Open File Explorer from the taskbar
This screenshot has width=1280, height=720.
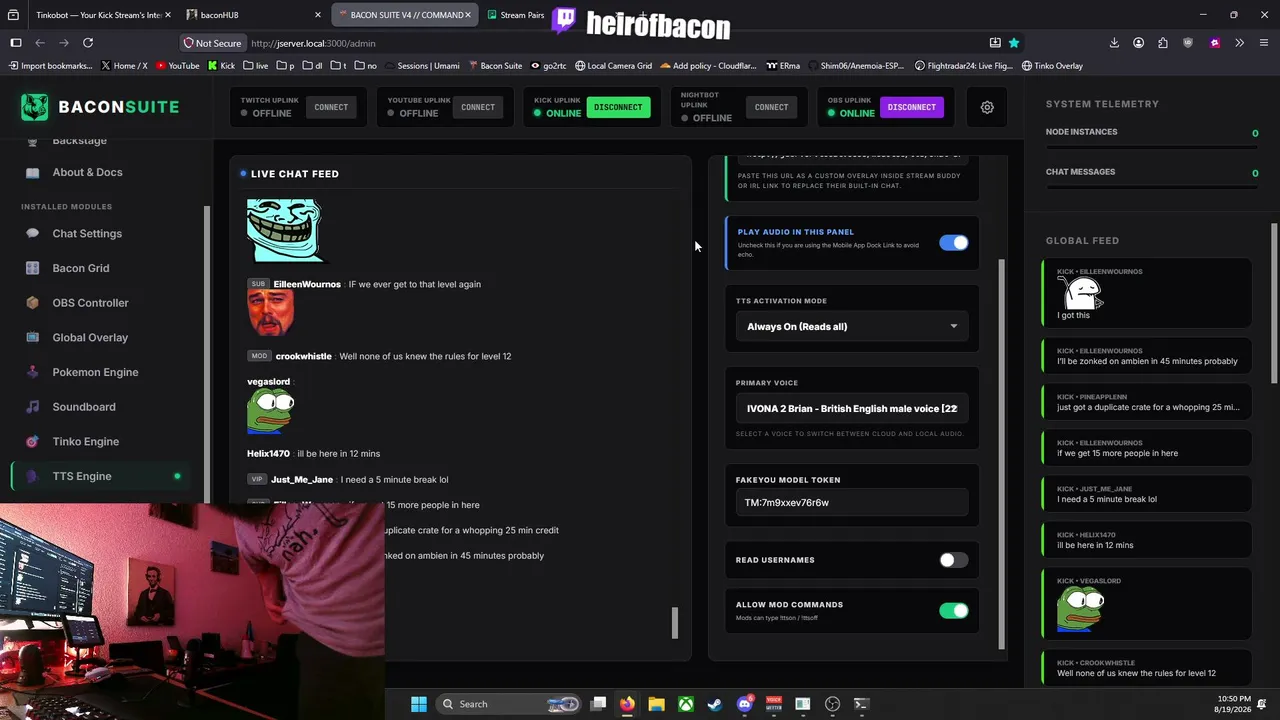[656, 704]
